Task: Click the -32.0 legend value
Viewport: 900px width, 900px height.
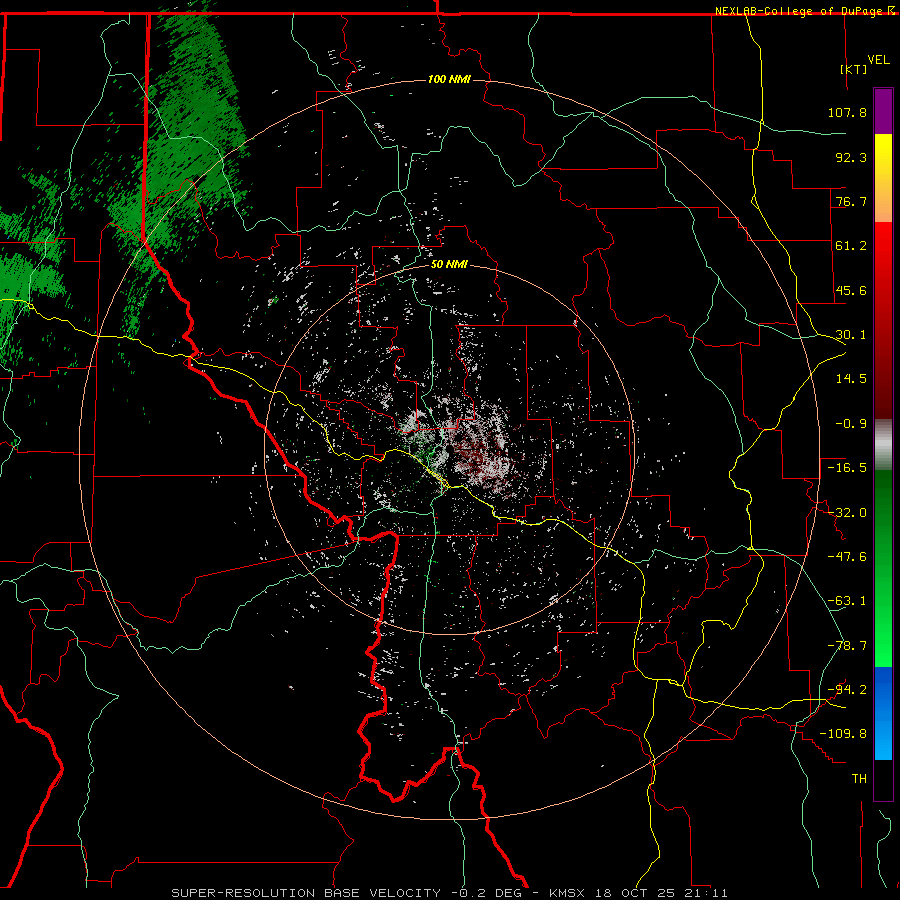Action: 847,513
